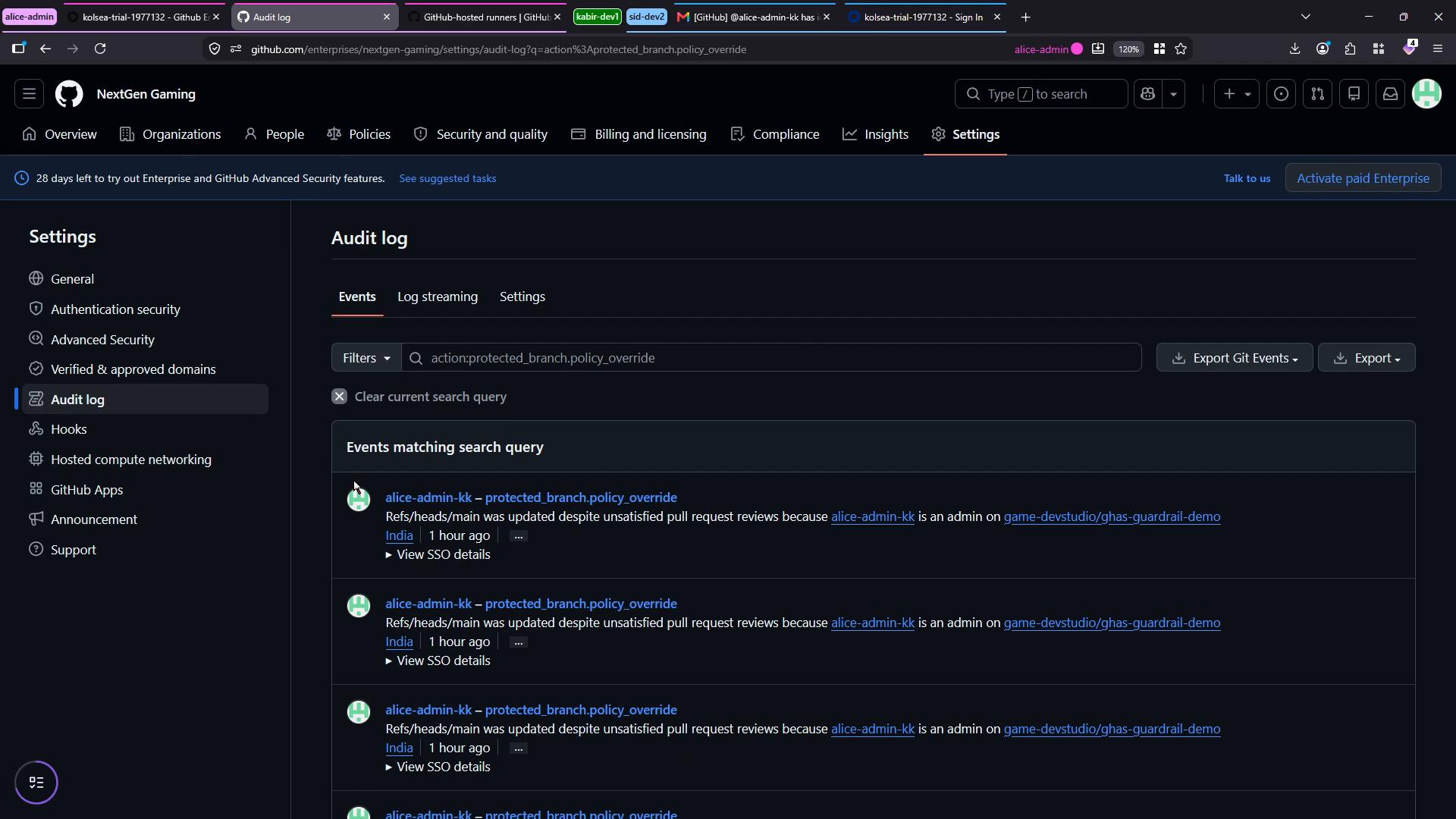Open the browser extensions puzzle icon
Viewport: 1456px width, 819px height.
(x=1351, y=49)
